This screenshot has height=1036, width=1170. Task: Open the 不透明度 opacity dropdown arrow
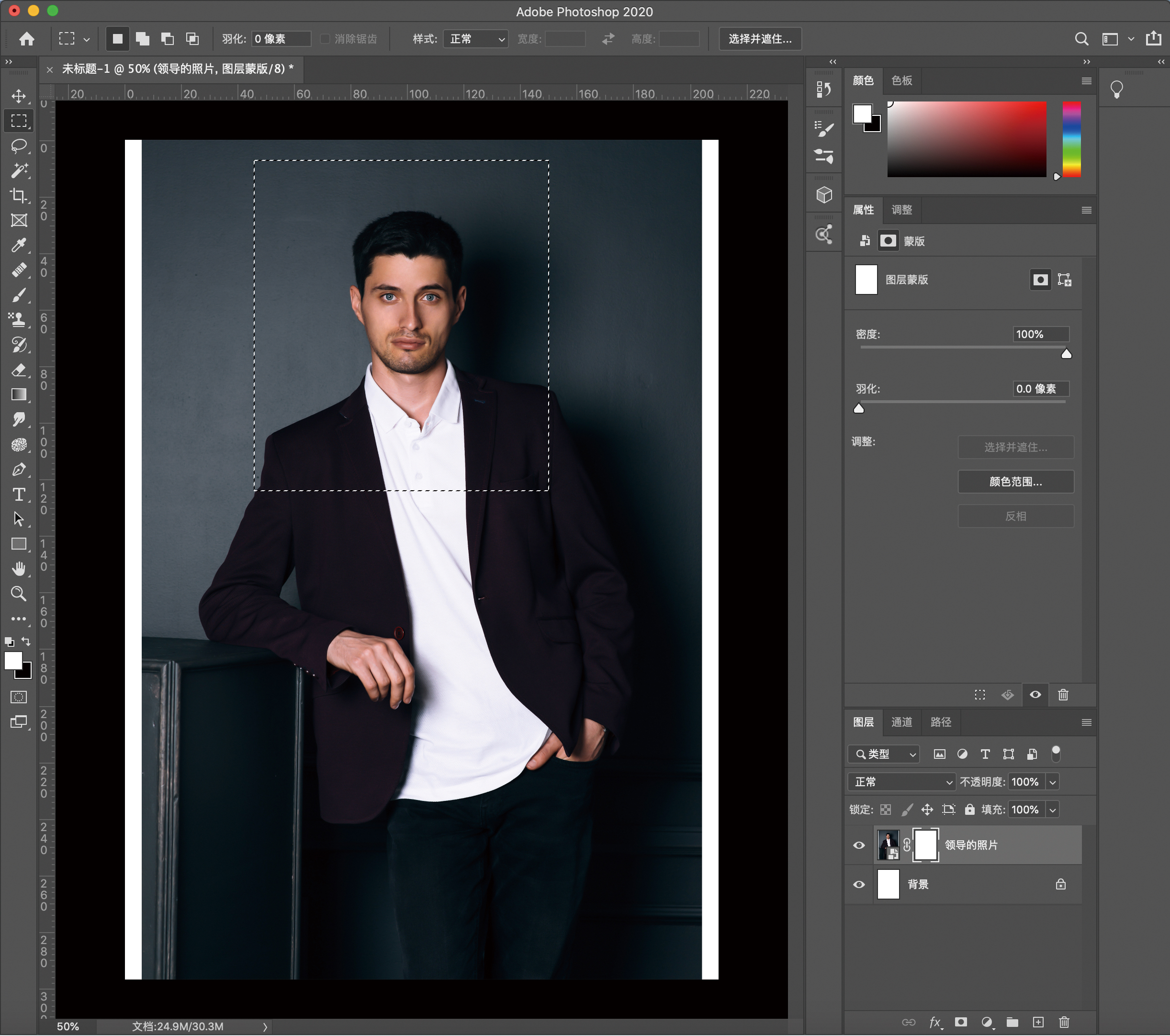tap(1053, 782)
